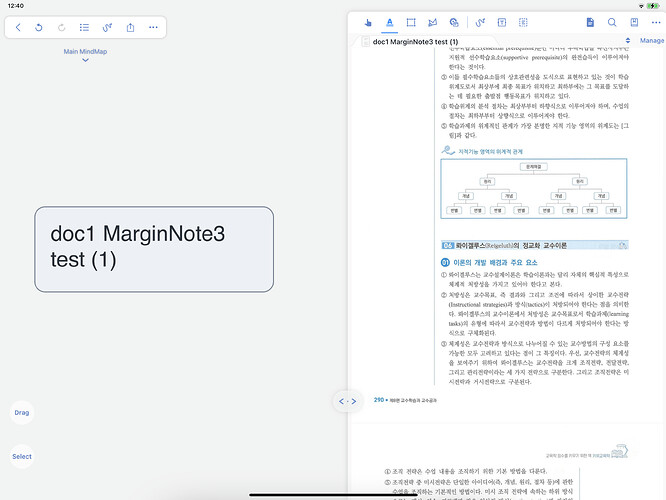Open search in the document
This screenshot has width=666, height=500.
coord(612,23)
